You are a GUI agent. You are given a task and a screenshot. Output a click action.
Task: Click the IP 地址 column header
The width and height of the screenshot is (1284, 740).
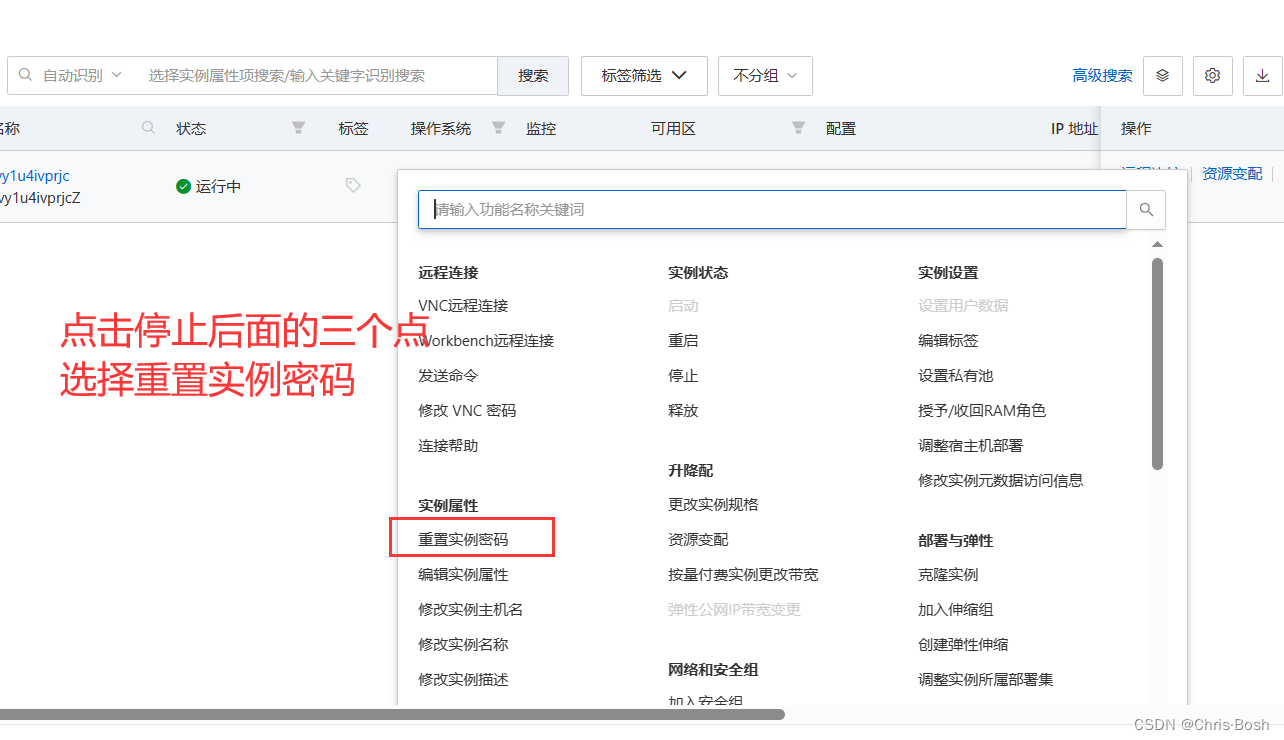pyautogui.click(x=1075, y=128)
